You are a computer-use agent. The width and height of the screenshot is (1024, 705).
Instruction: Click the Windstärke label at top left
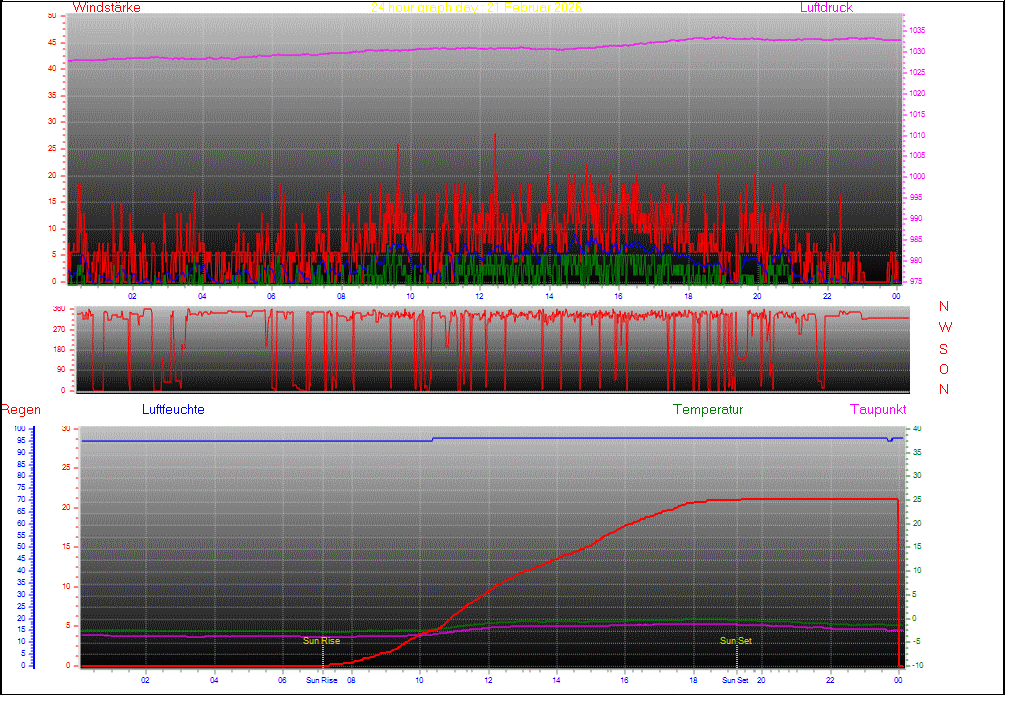(x=106, y=8)
